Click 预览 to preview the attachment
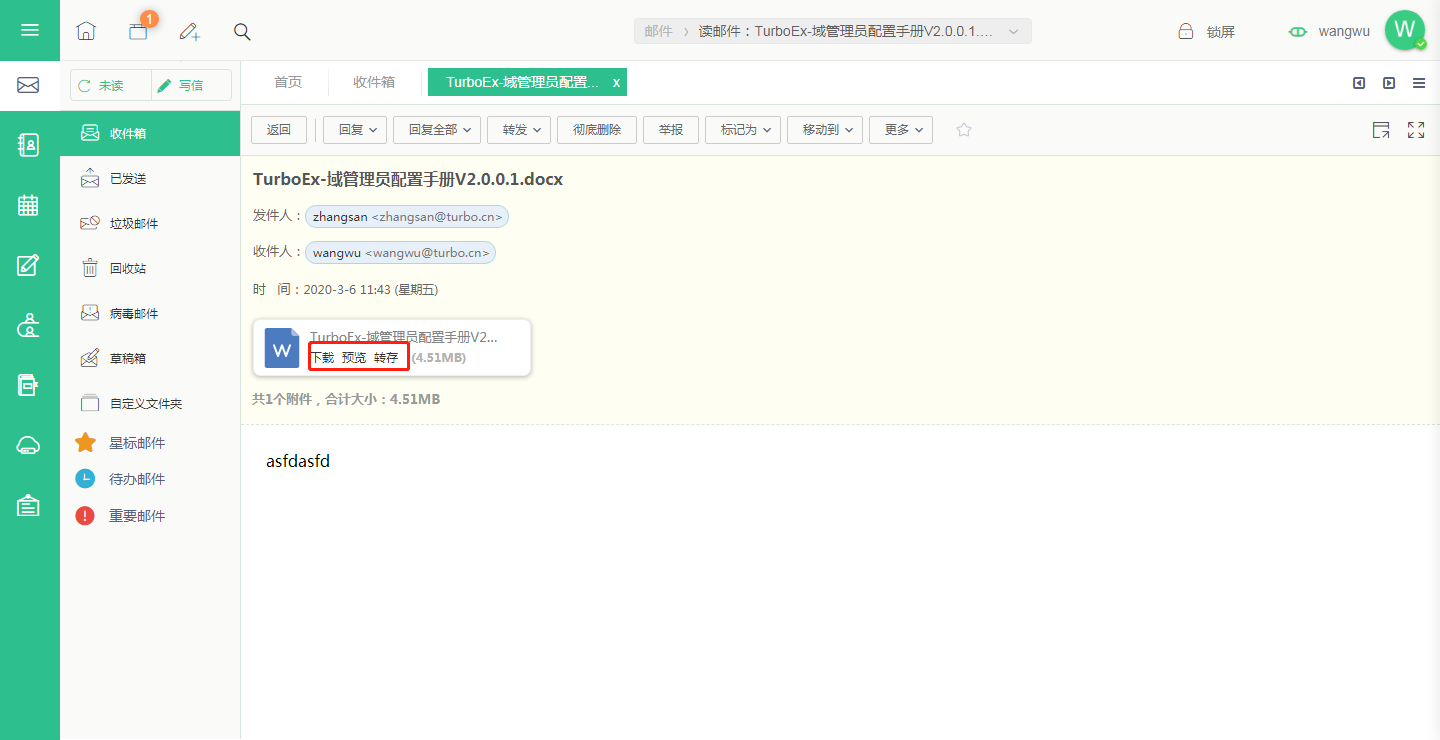The height and width of the screenshot is (740, 1440). (354, 358)
